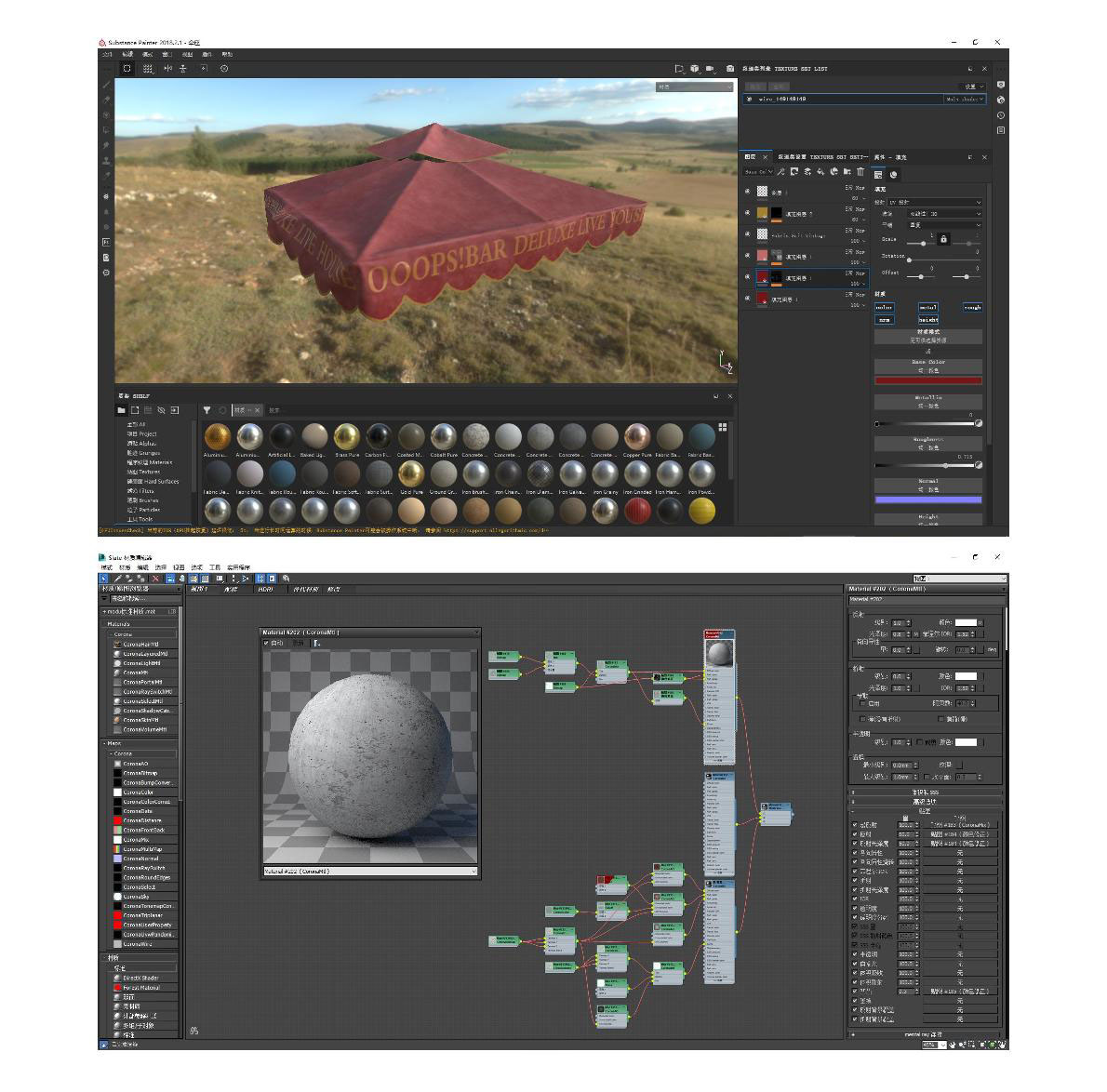This screenshot has width=1107, height=1092.
Task: Open the Base Color channel dropdown in layers panel
Action: [x=759, y=171]
